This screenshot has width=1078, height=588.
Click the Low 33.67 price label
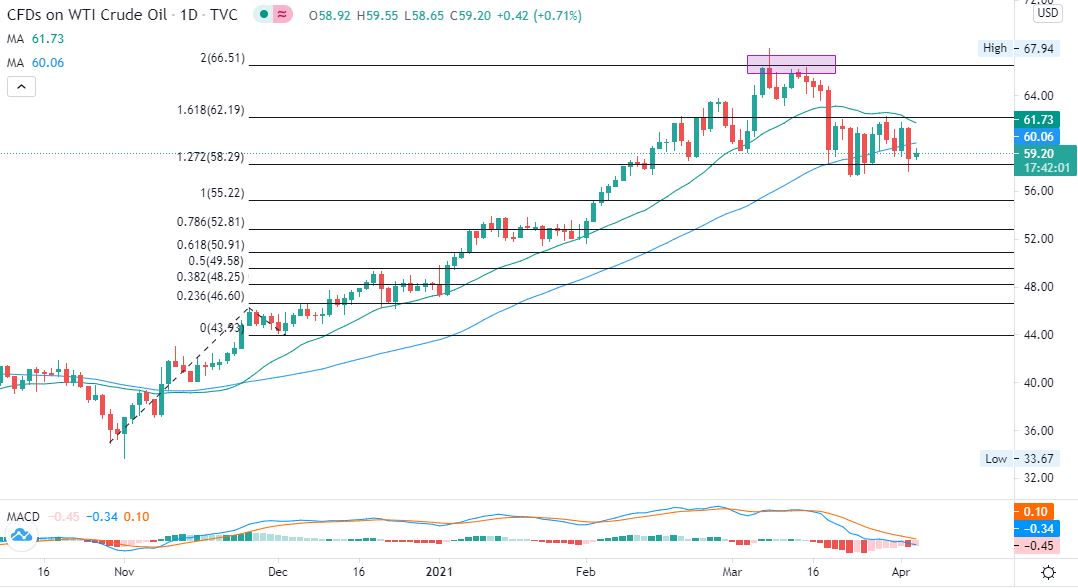point(1018,459)
